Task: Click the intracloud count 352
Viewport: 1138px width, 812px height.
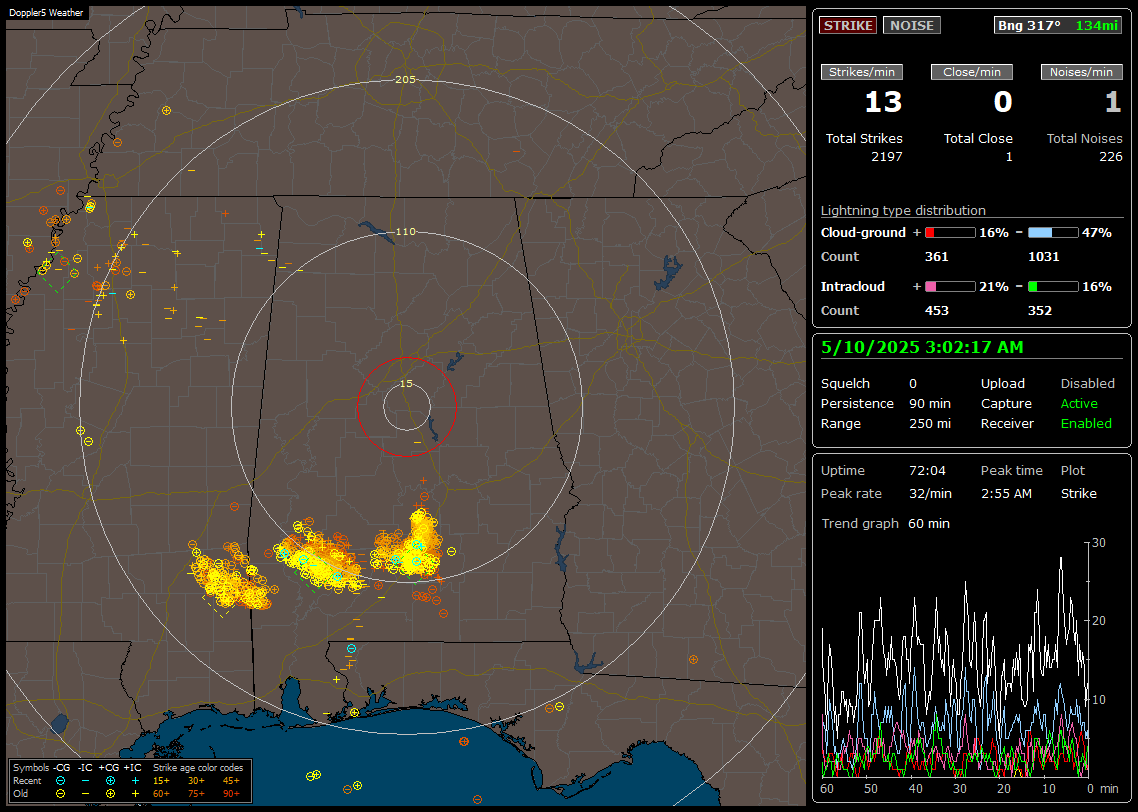Action: click(1039, 311)
